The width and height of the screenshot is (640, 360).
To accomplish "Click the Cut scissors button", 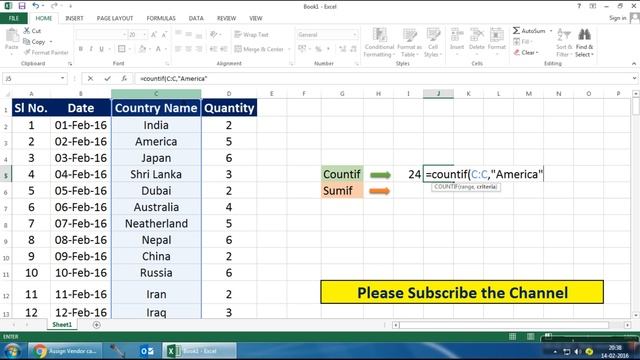I will (x=32, y=31).
